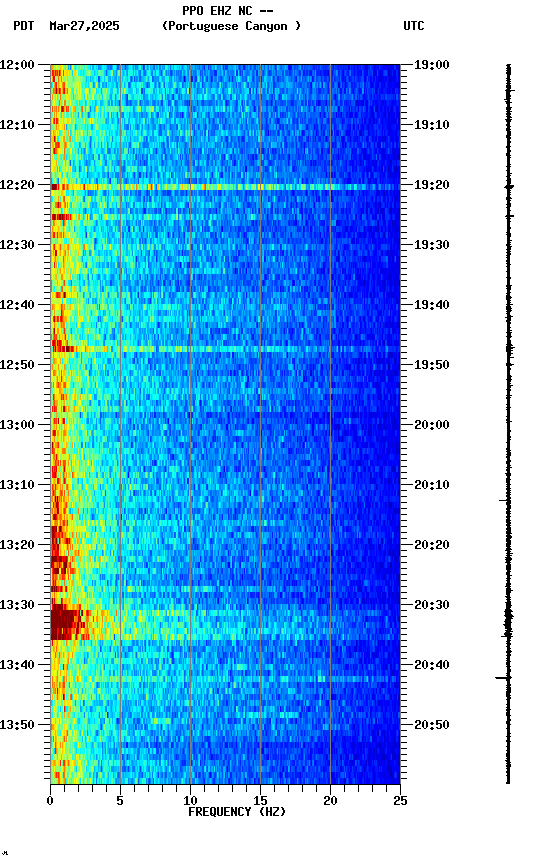Screen dimensions: 552x864
Task: Click the '20:40' UTC time label
Action: [x=432, y=665]
